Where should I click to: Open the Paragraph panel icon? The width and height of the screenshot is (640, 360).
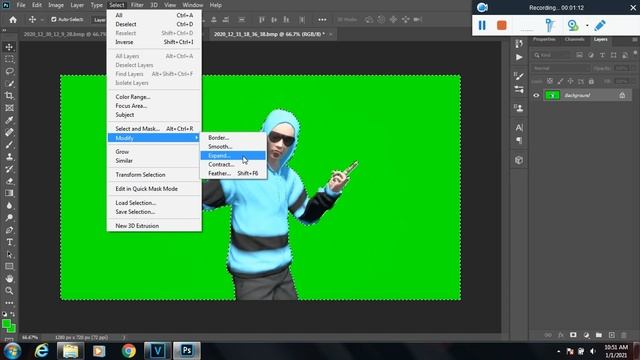[519, 140]
